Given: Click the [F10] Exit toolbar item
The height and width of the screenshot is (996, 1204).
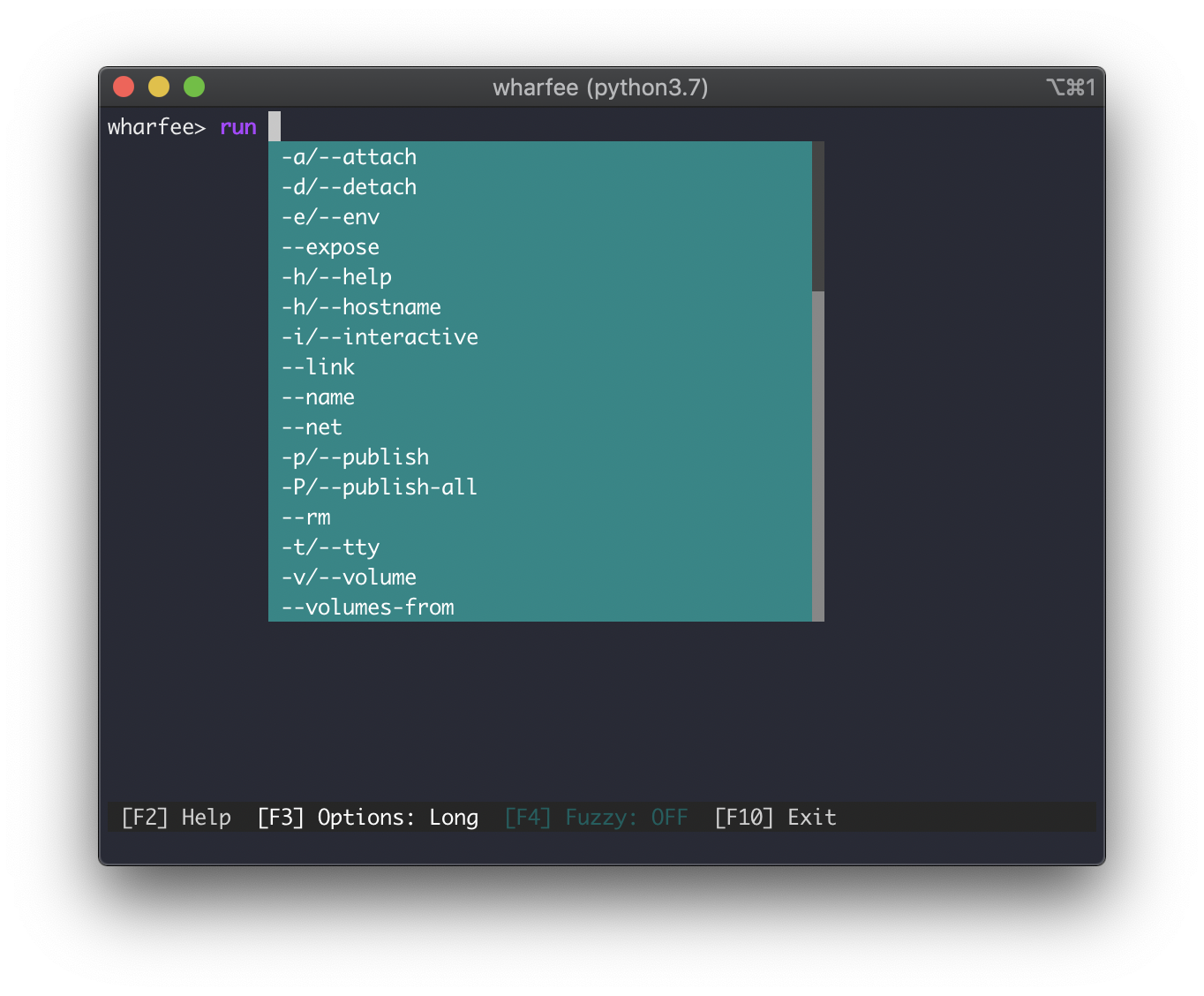Looking at the screenshot, I should click(x=775, y=818).
